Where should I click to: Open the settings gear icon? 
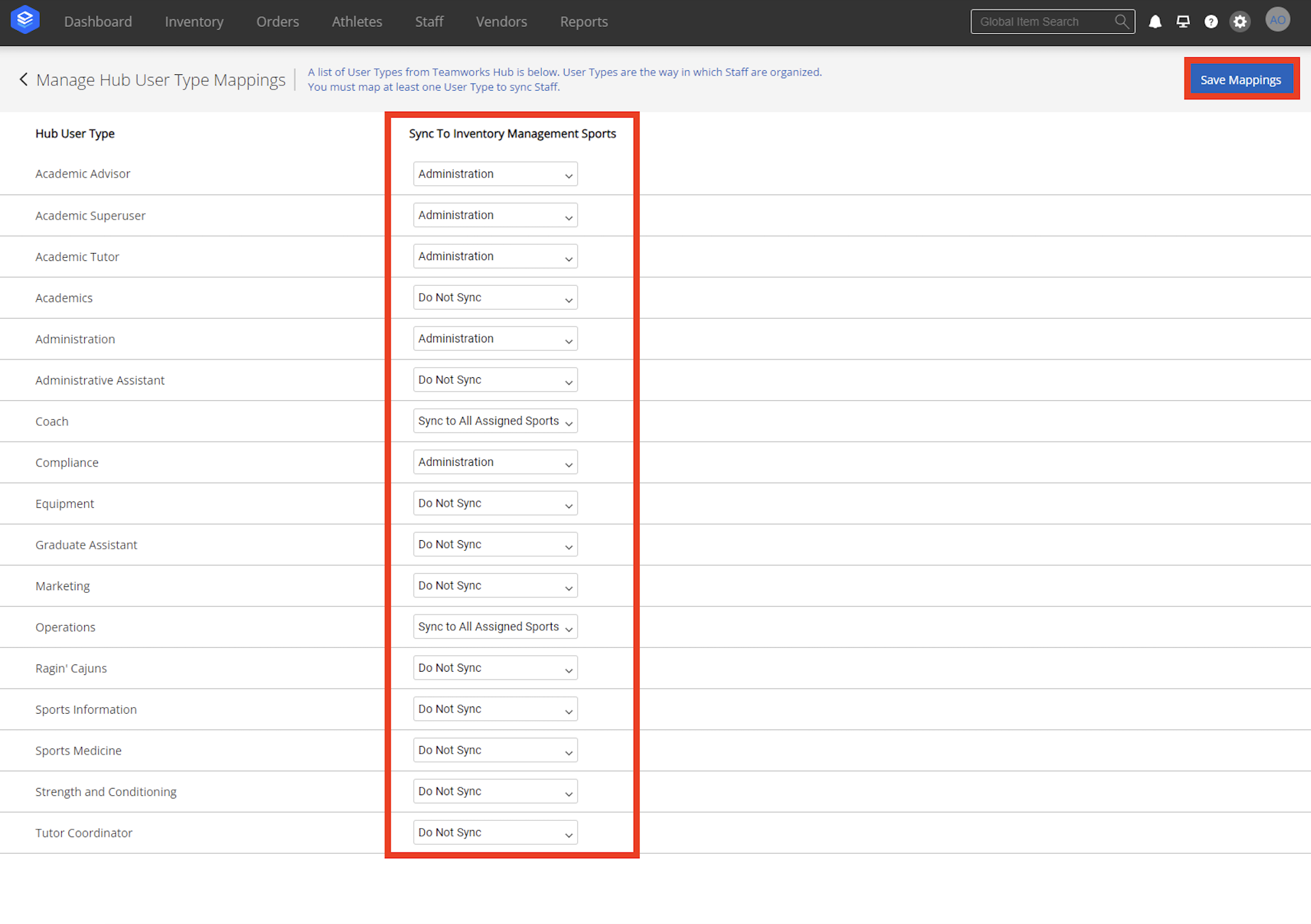coord(1240,21)
